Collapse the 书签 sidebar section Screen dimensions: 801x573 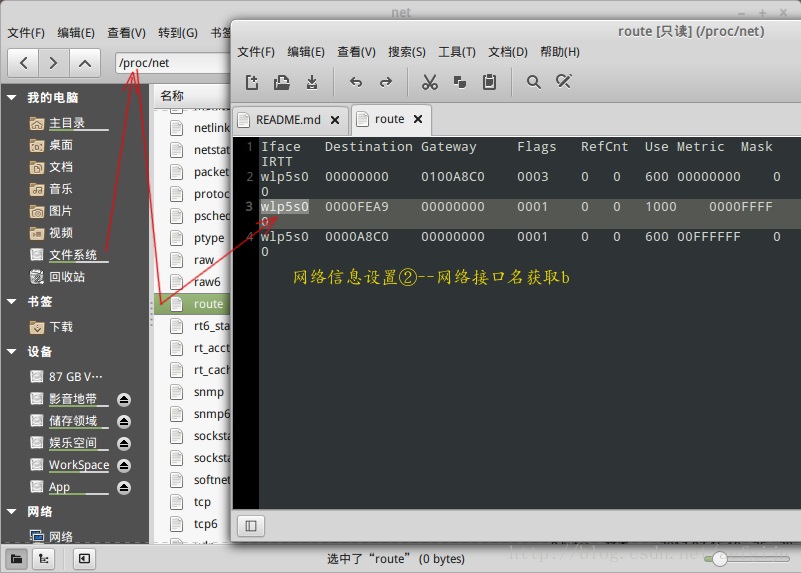coord(12,301)
